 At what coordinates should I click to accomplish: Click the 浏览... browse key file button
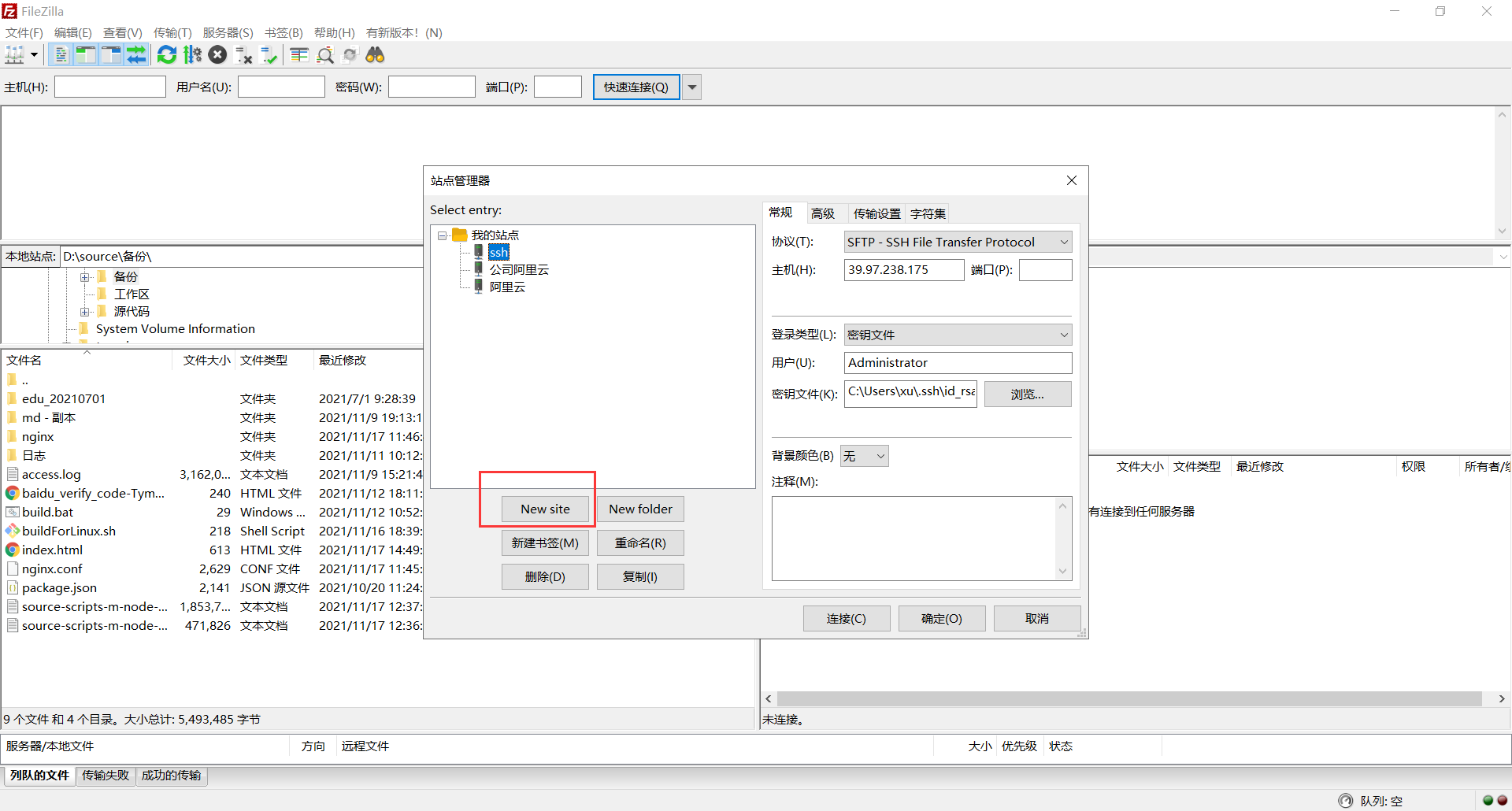[x=1028, y=394]
